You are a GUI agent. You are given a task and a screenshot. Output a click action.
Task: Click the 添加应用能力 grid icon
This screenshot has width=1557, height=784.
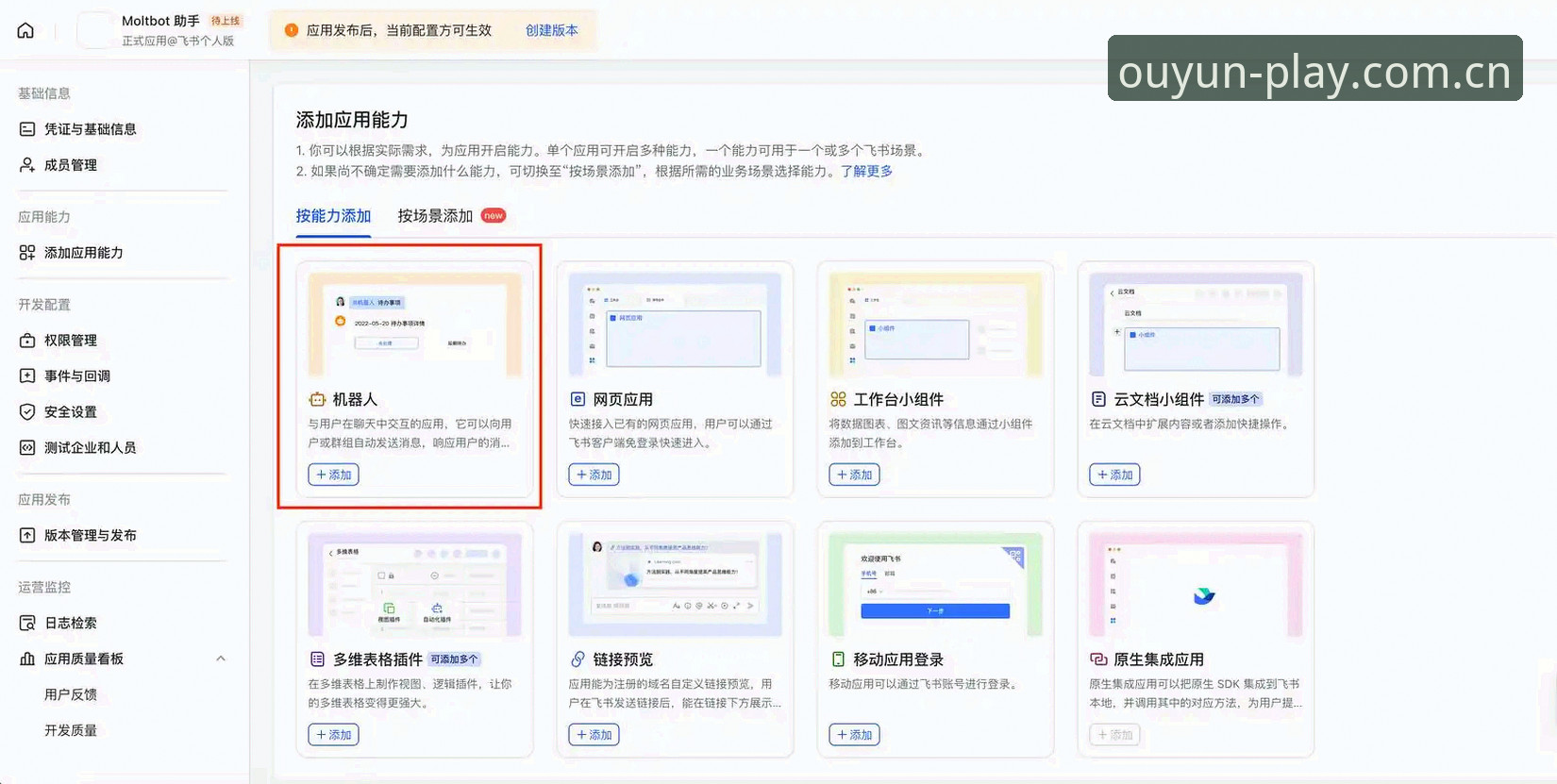click(27, 253)
